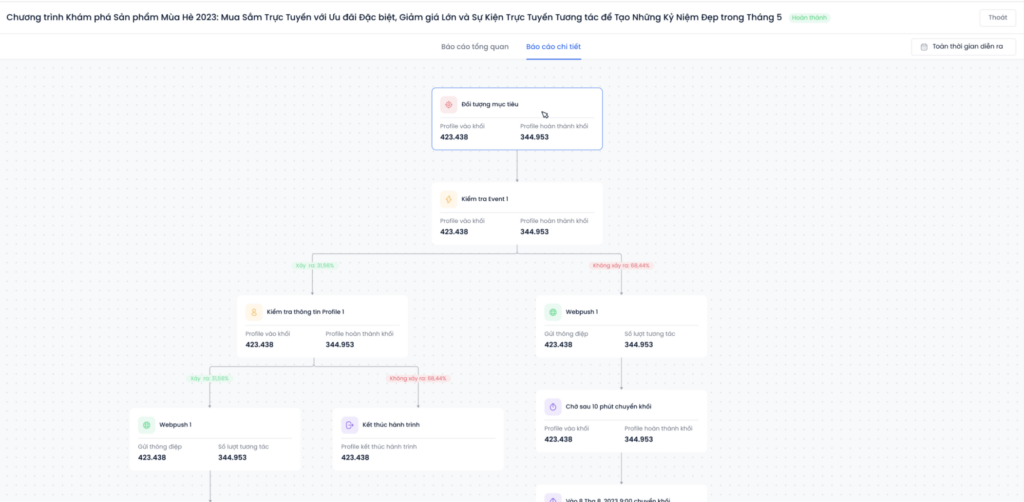
Task: Open the Toàn thời gian diễn ra date filter
Action: pos(963,47)
